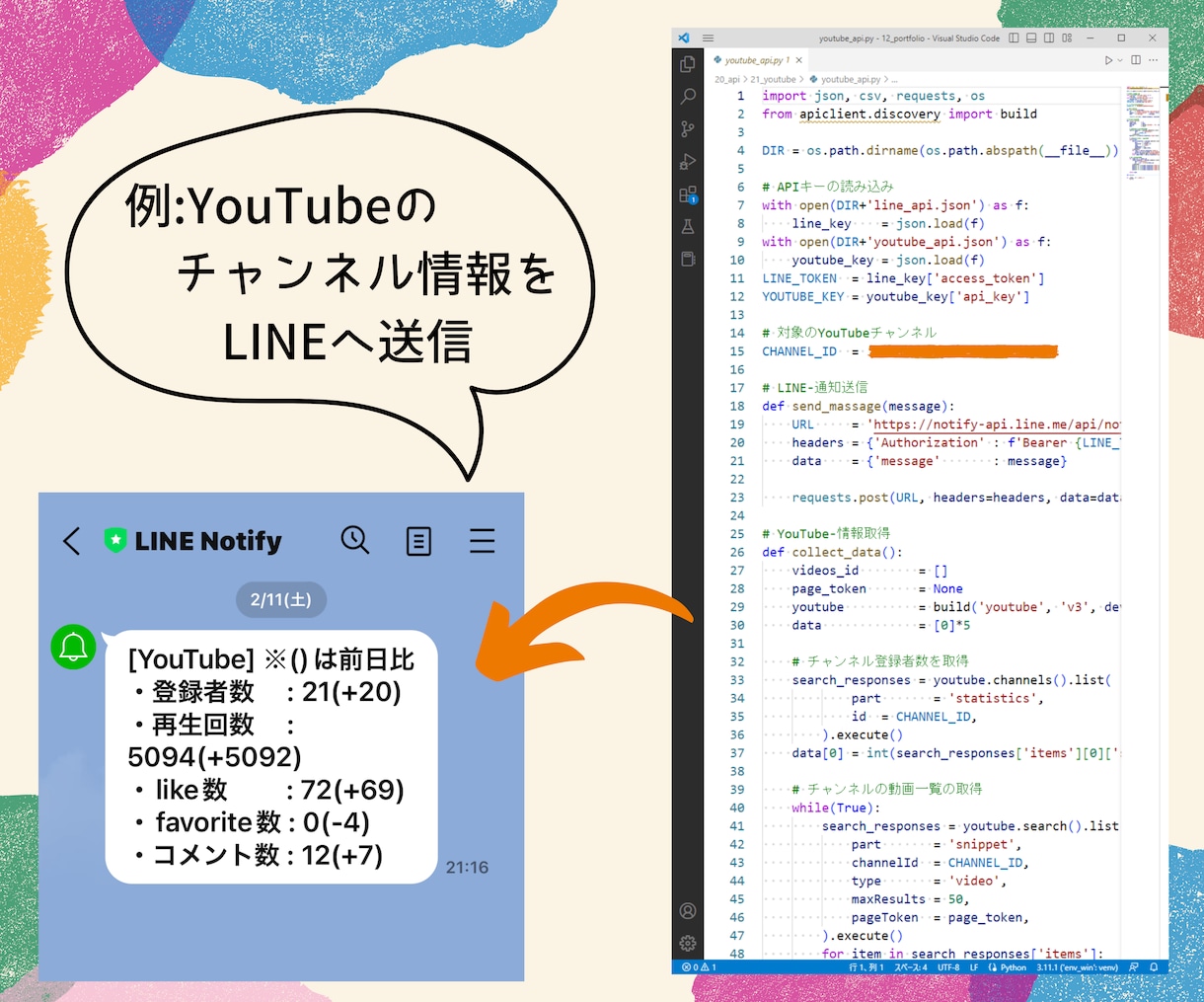
Task: Open the LINE Notify chat menu
Action: tap(482, 541)
